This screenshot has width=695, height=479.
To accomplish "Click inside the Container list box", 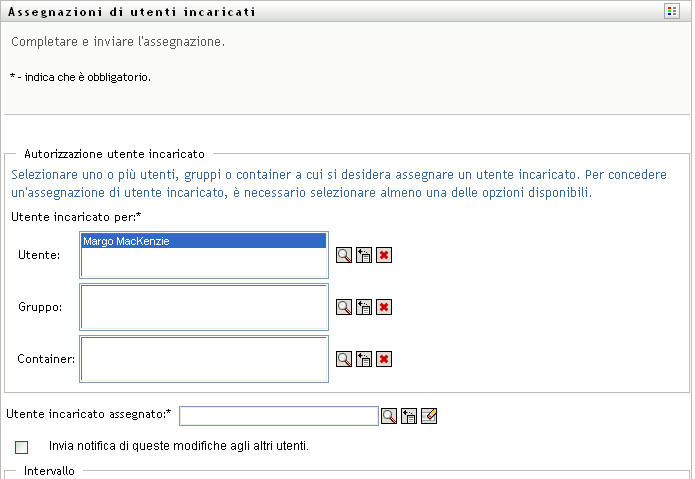I will pyautogui.click(x=203, y=359).
